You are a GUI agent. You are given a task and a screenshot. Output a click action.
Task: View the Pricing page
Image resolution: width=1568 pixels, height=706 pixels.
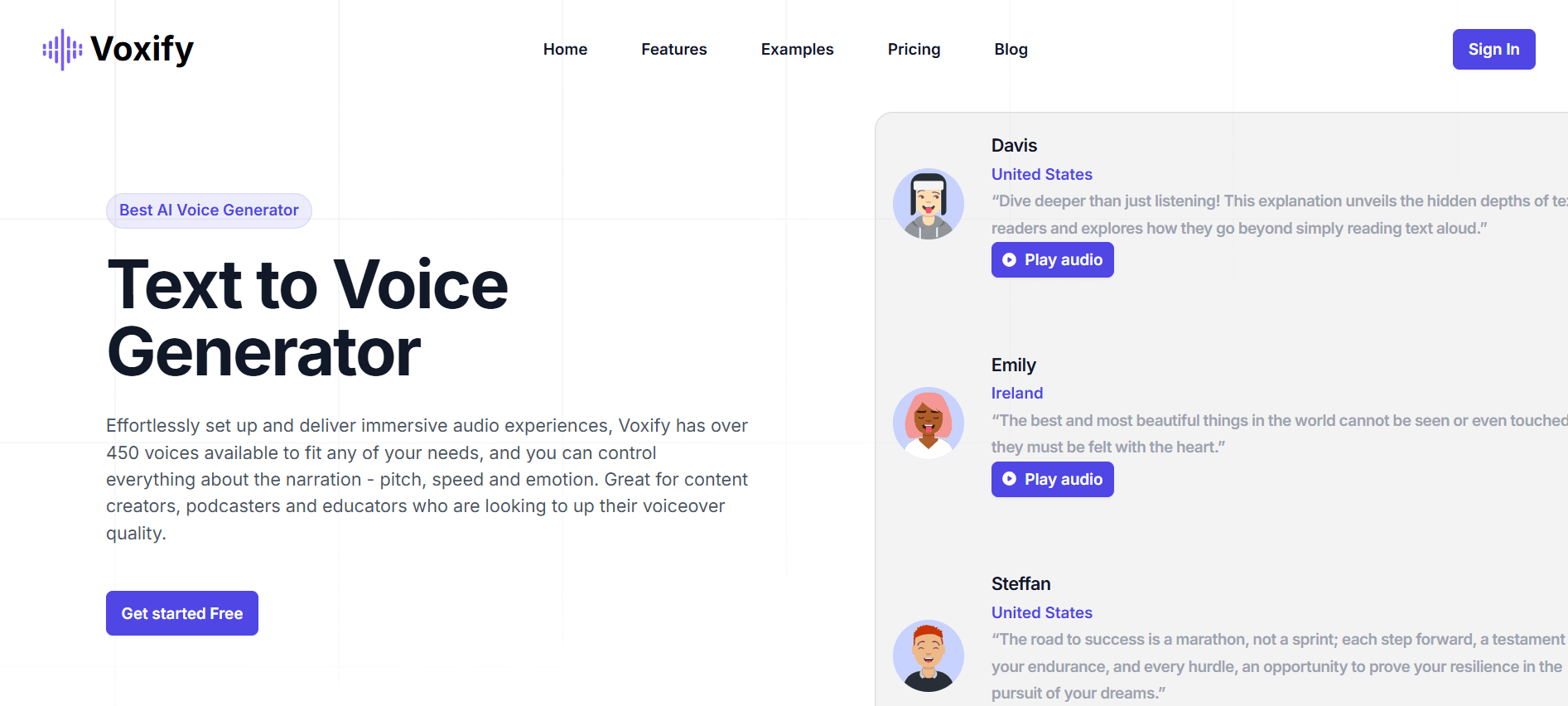[x=914, y=49]
